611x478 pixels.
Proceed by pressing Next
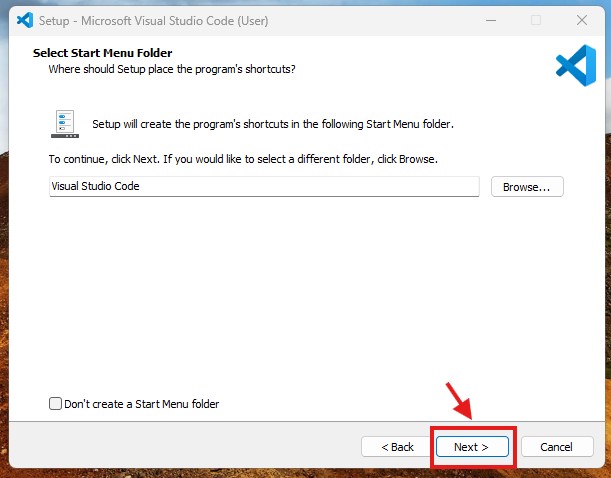[472, 446]
